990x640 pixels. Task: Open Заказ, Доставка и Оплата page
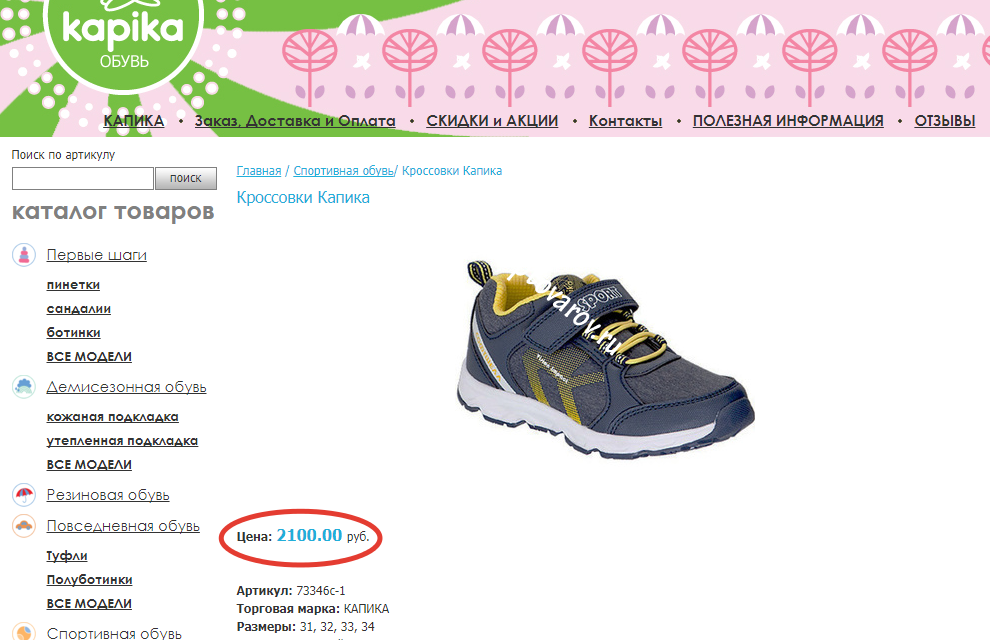(295, 121)
